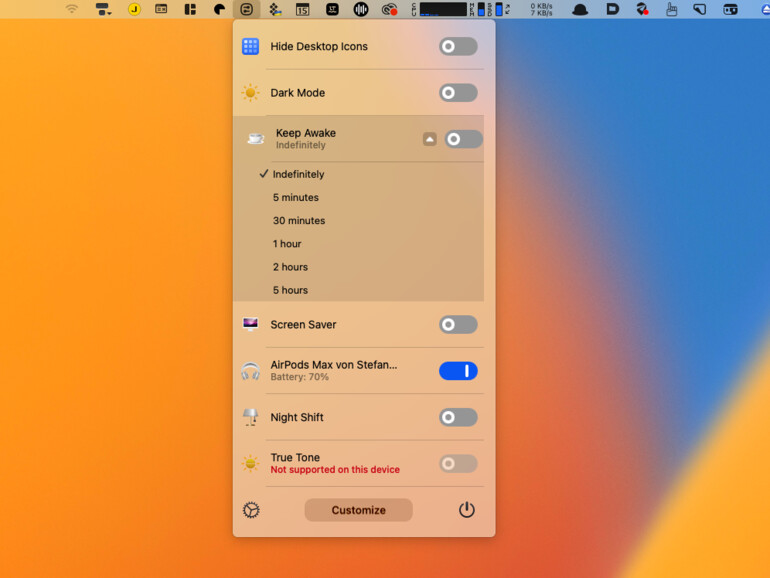Quit using the power icon
770x578 pixels.
(467, 510)
